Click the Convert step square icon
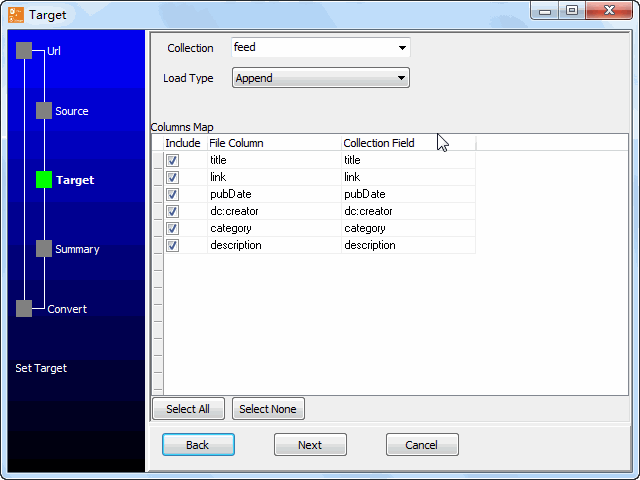 click(x=24, y=309)
